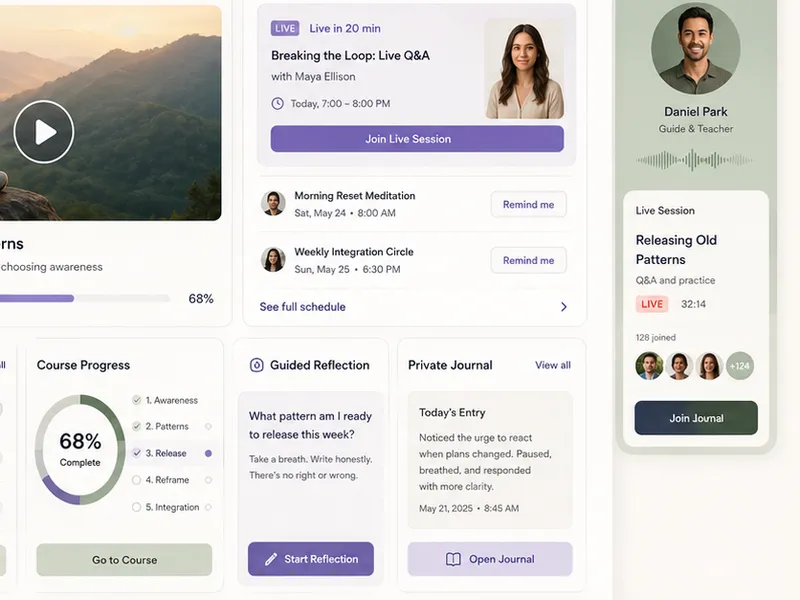Open the Today's Entry journal card
The height and width of the screenshot is (600, 800).
pyautogui.click(x=490, y=460)
